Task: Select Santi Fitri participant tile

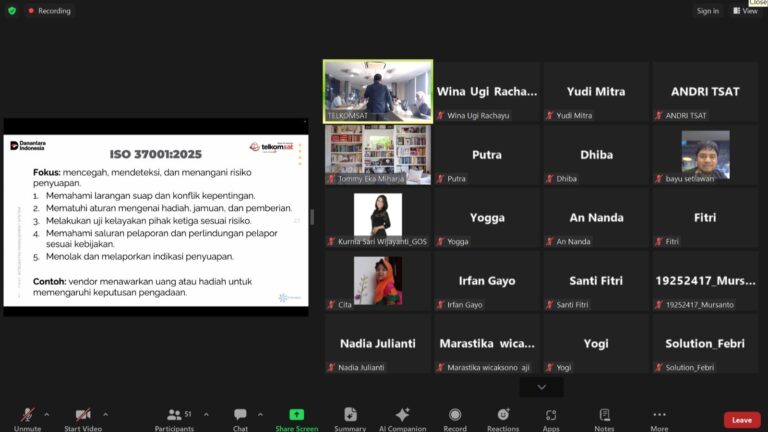Action: point(596,281)
